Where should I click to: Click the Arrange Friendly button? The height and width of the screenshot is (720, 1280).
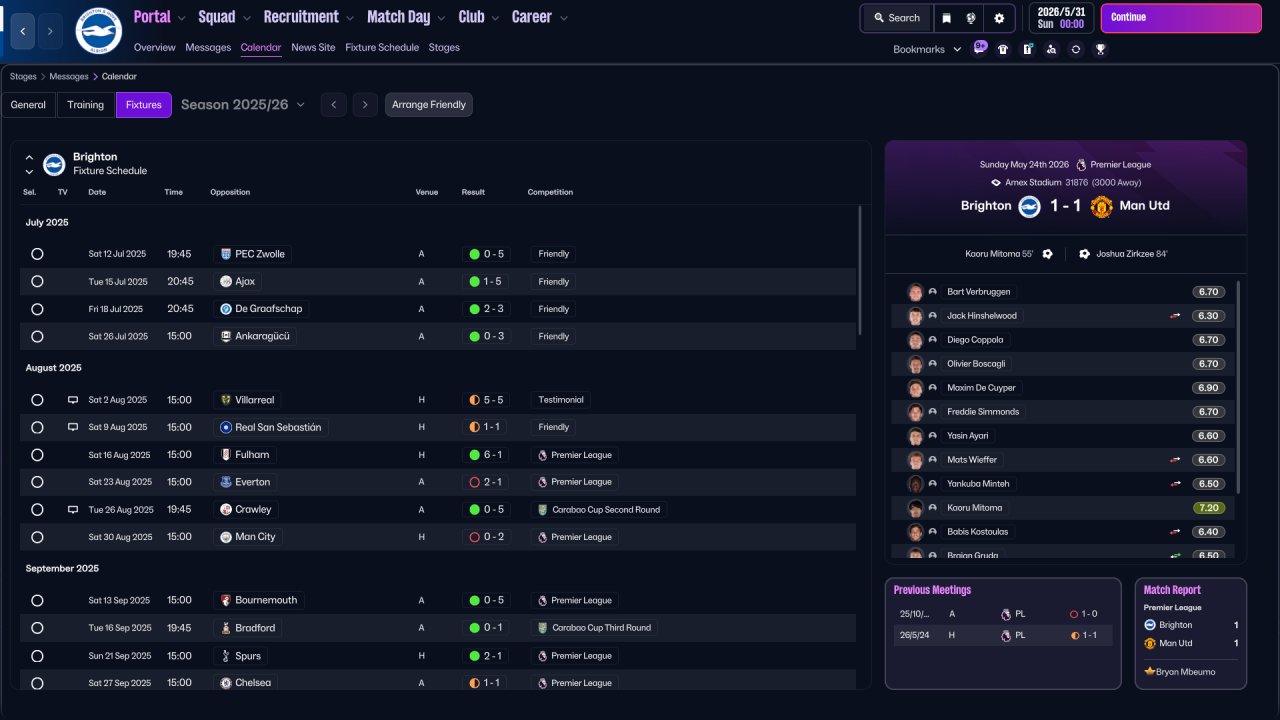(x=429, y=105)
